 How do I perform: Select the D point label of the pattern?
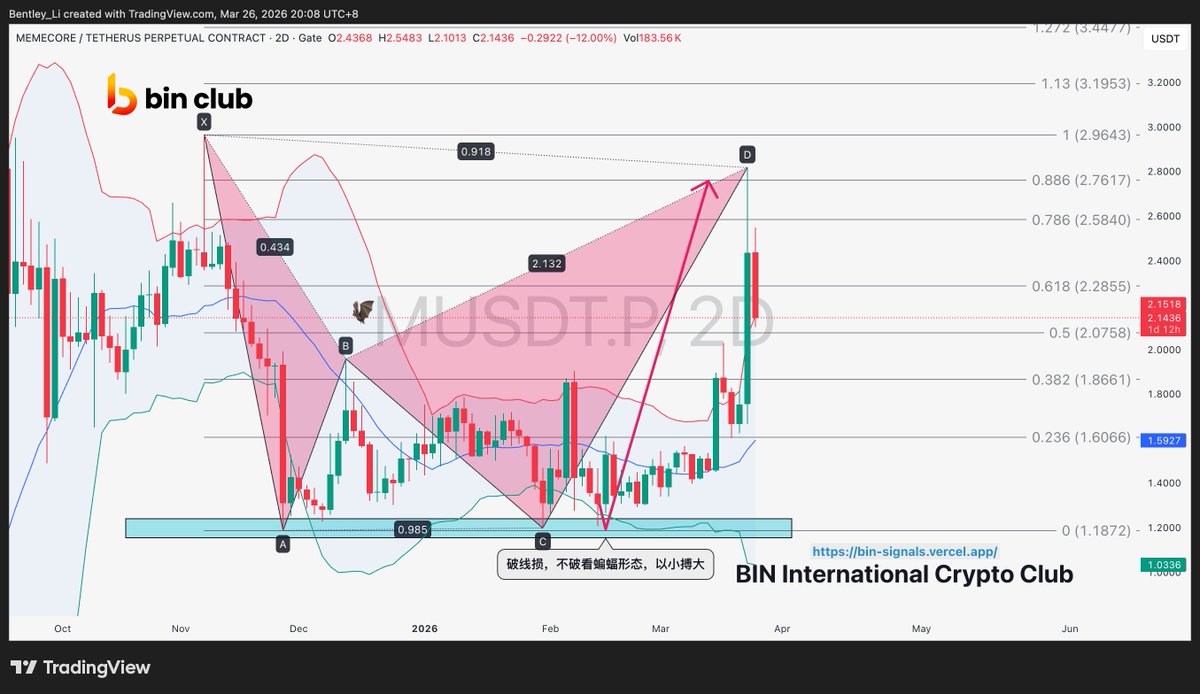click(747, 154)
